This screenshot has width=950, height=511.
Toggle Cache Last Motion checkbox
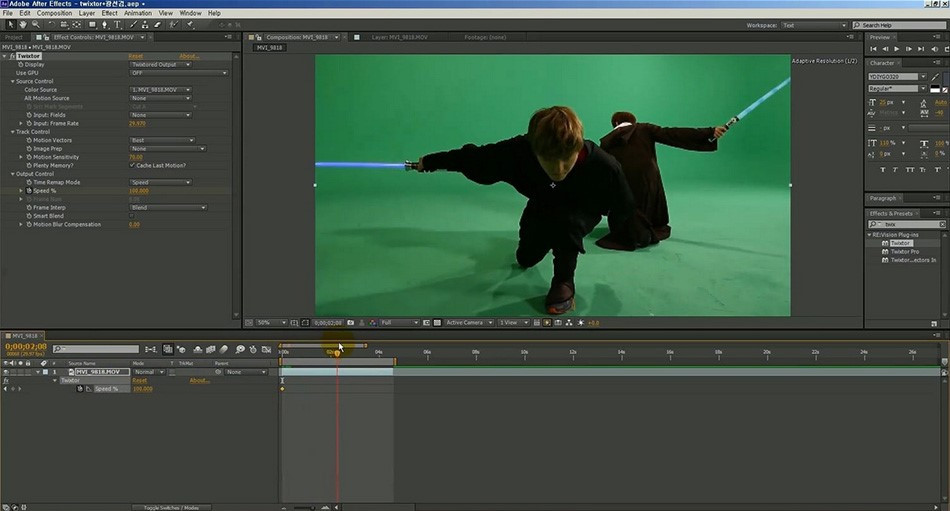click(131, 165)
